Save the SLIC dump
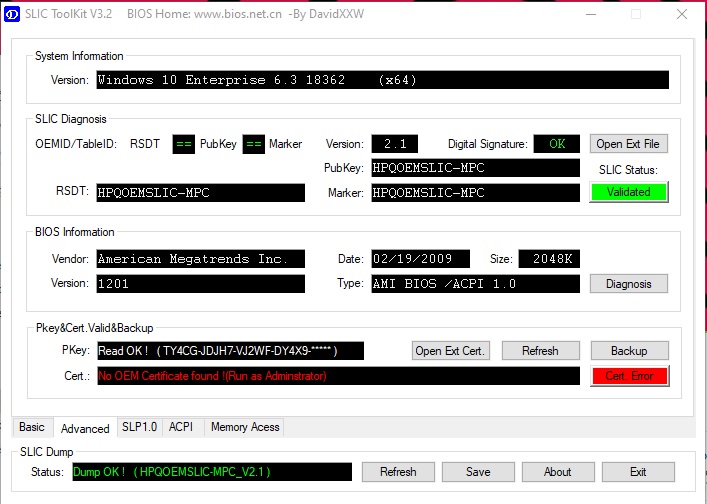This screenshot has height=504, width=707. tap(478, 472)
